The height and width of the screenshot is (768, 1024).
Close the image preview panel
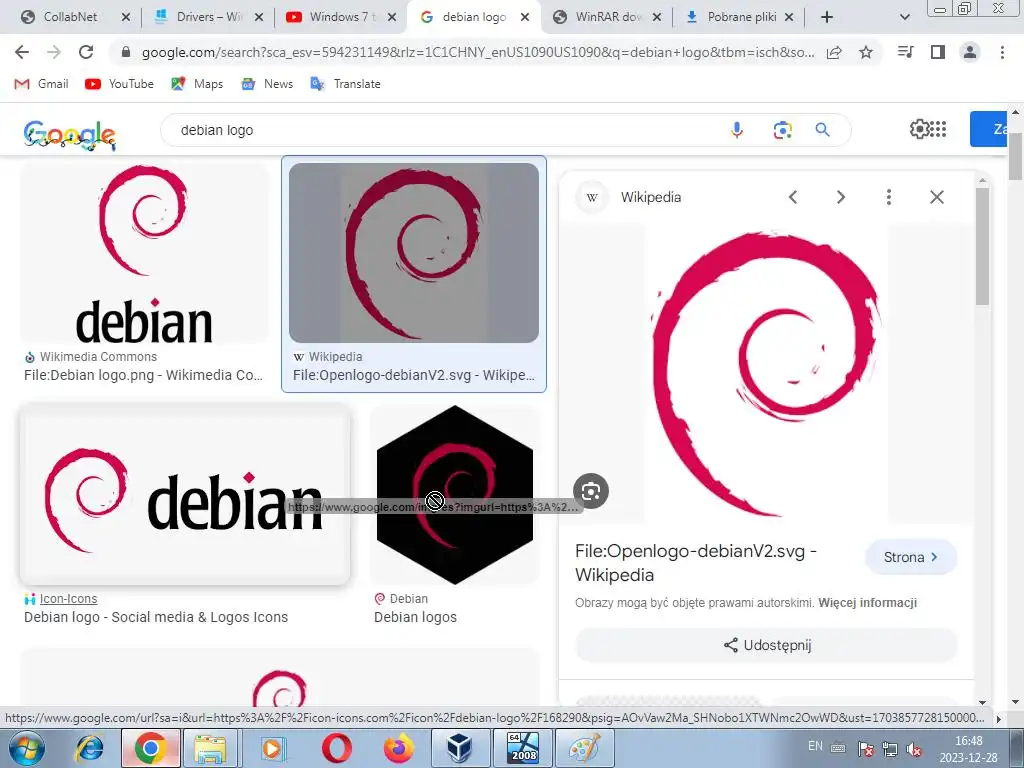tap(936, 197)
